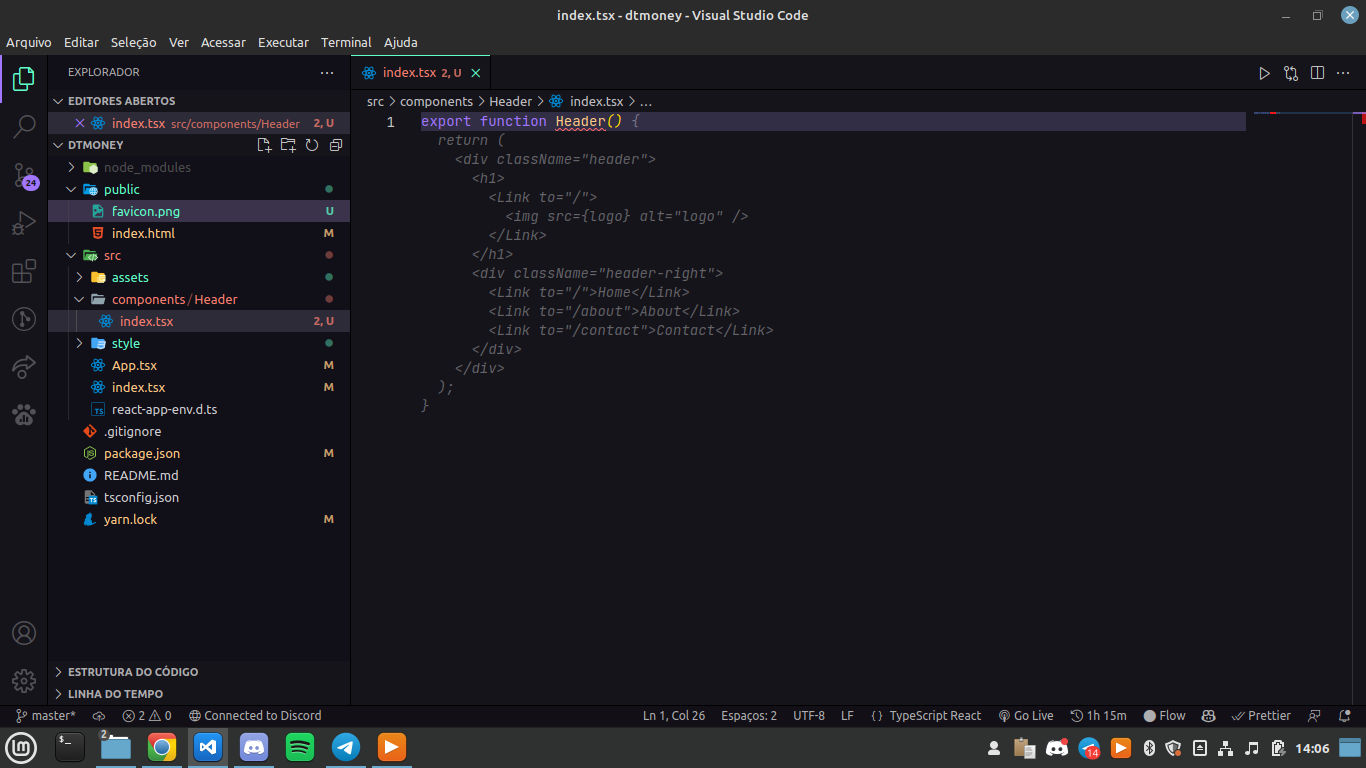Open the Git Graph icon in activity bar
This screenshot has height=768, width=1366.
click(24, 319)
